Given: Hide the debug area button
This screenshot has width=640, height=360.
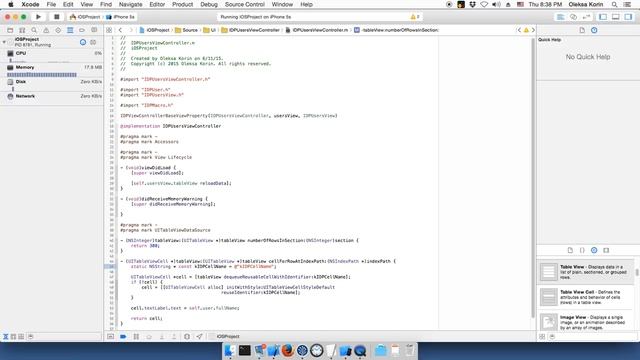Looking at the screenshot, I should tap(111, 337).
